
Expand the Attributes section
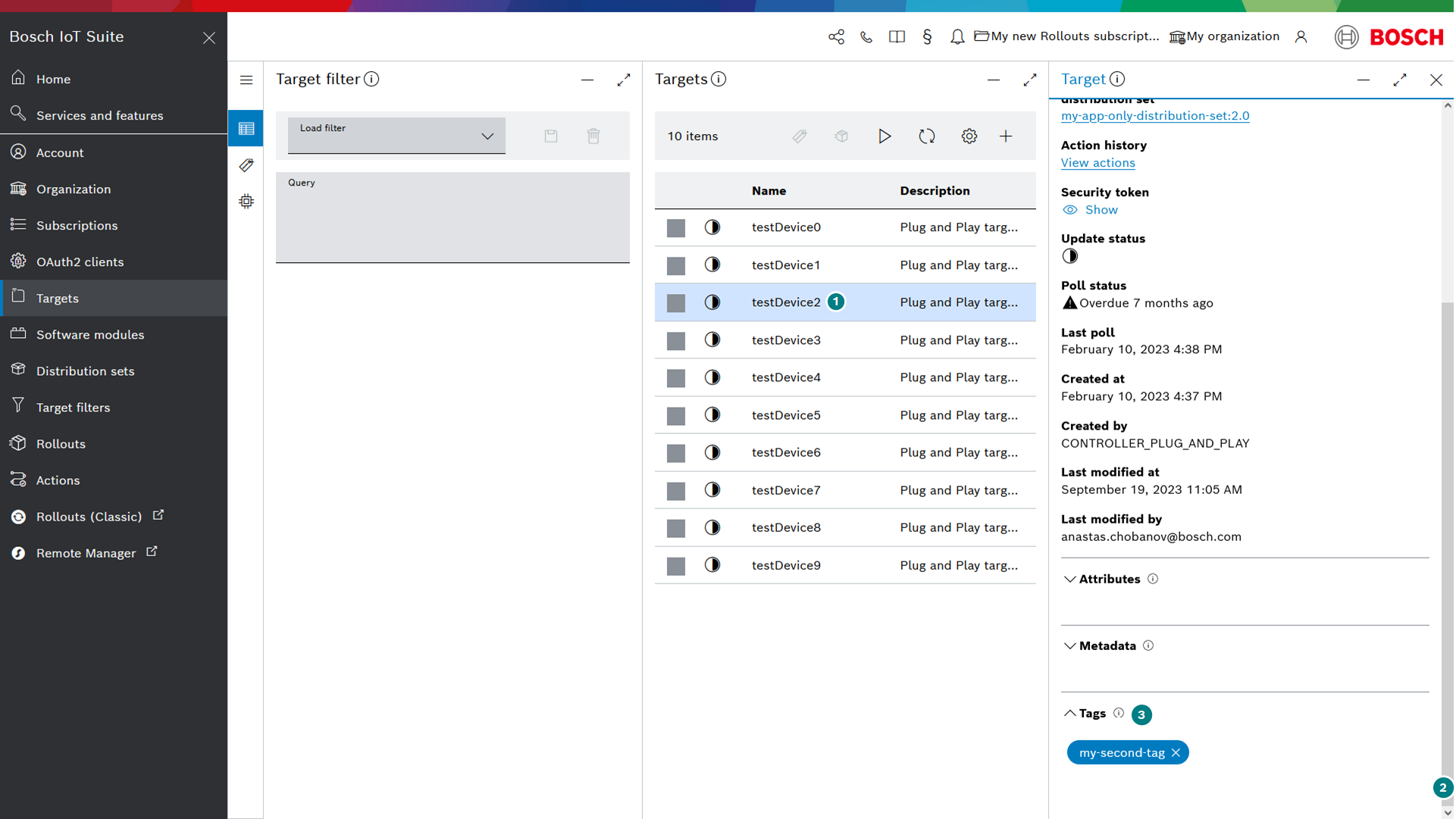(x=1069, y=580)
